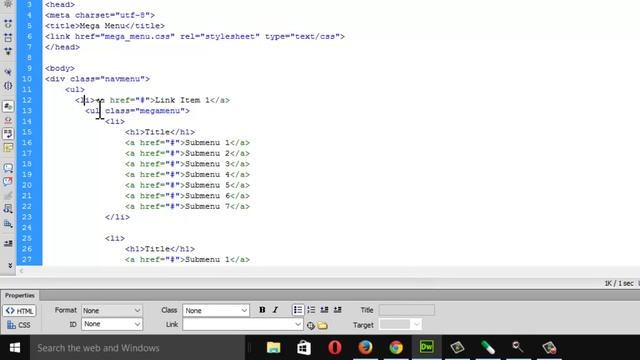The width and height of the screenshot is (640, 360).
Task: Click "Submenu 4" on line 19
Action: coord(207,174)
